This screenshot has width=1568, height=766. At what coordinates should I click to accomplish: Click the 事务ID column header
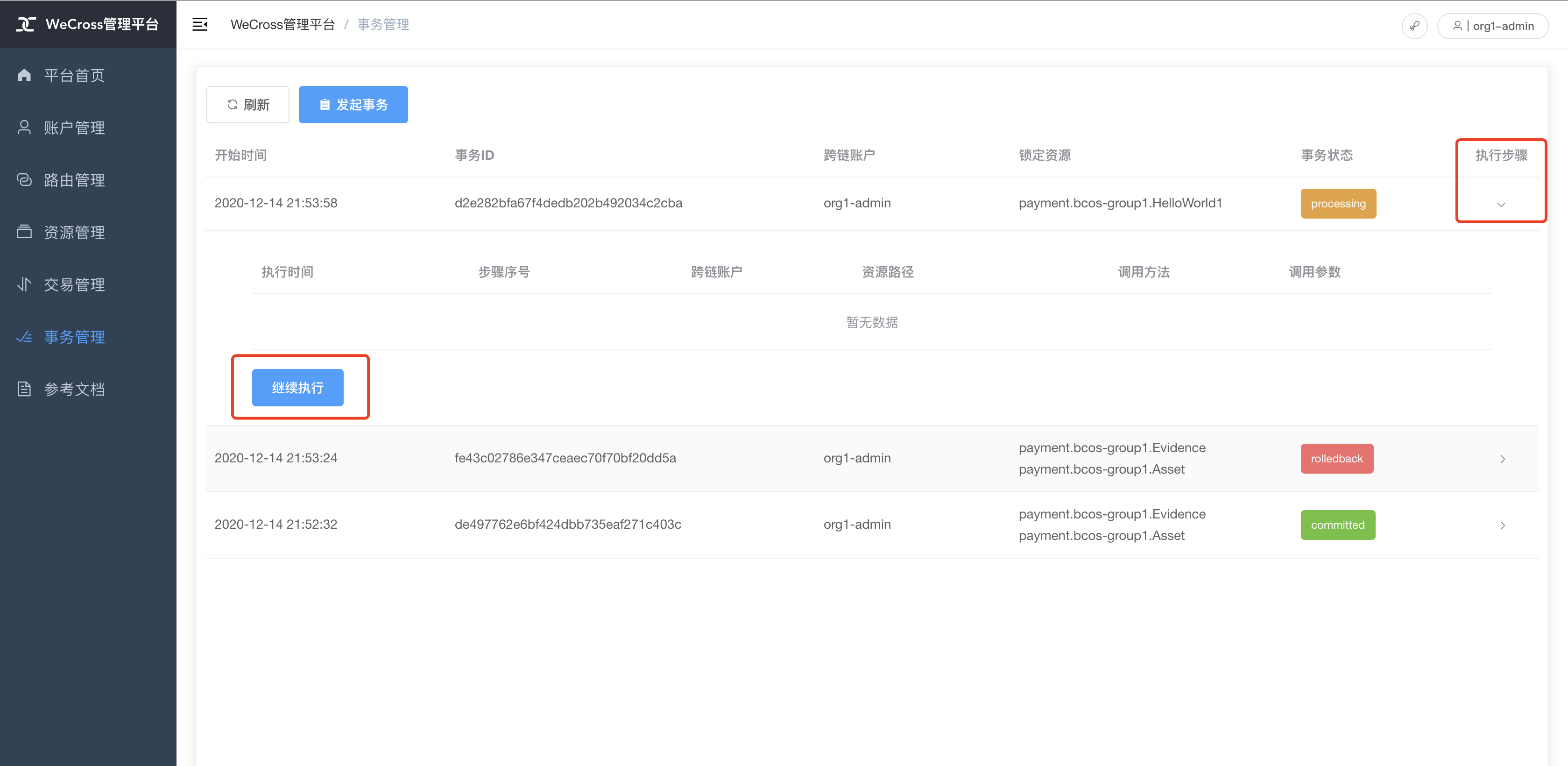coord(474,155)
